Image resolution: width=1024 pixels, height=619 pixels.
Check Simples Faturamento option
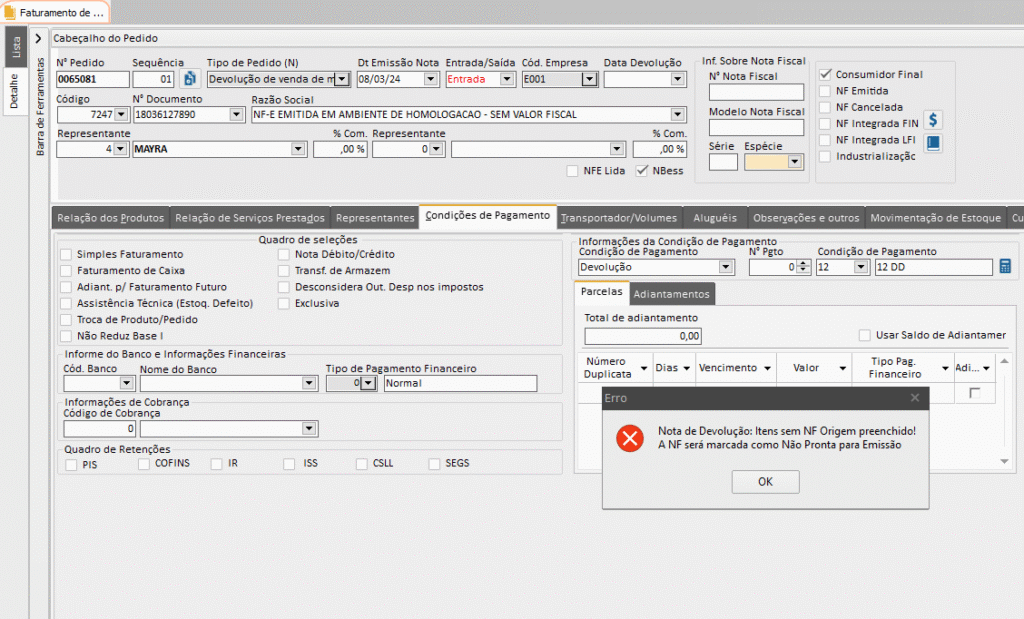pos(66,254)
